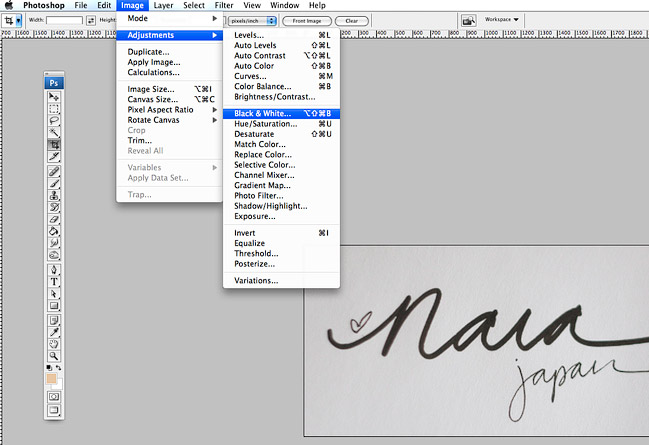Open the View menu

point(252,5)
